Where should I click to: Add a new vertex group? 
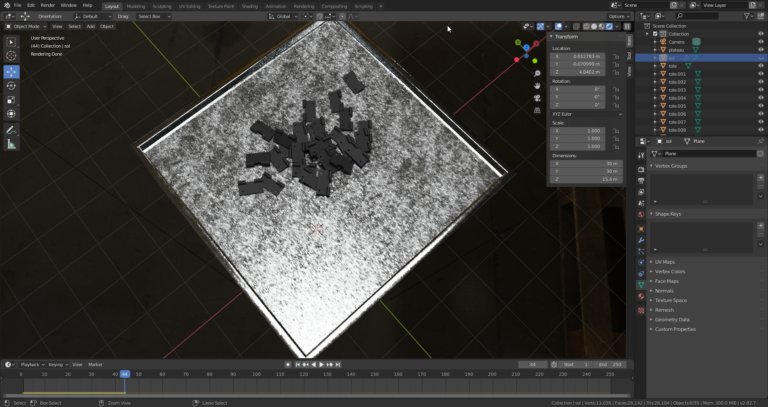click(761, 178)
